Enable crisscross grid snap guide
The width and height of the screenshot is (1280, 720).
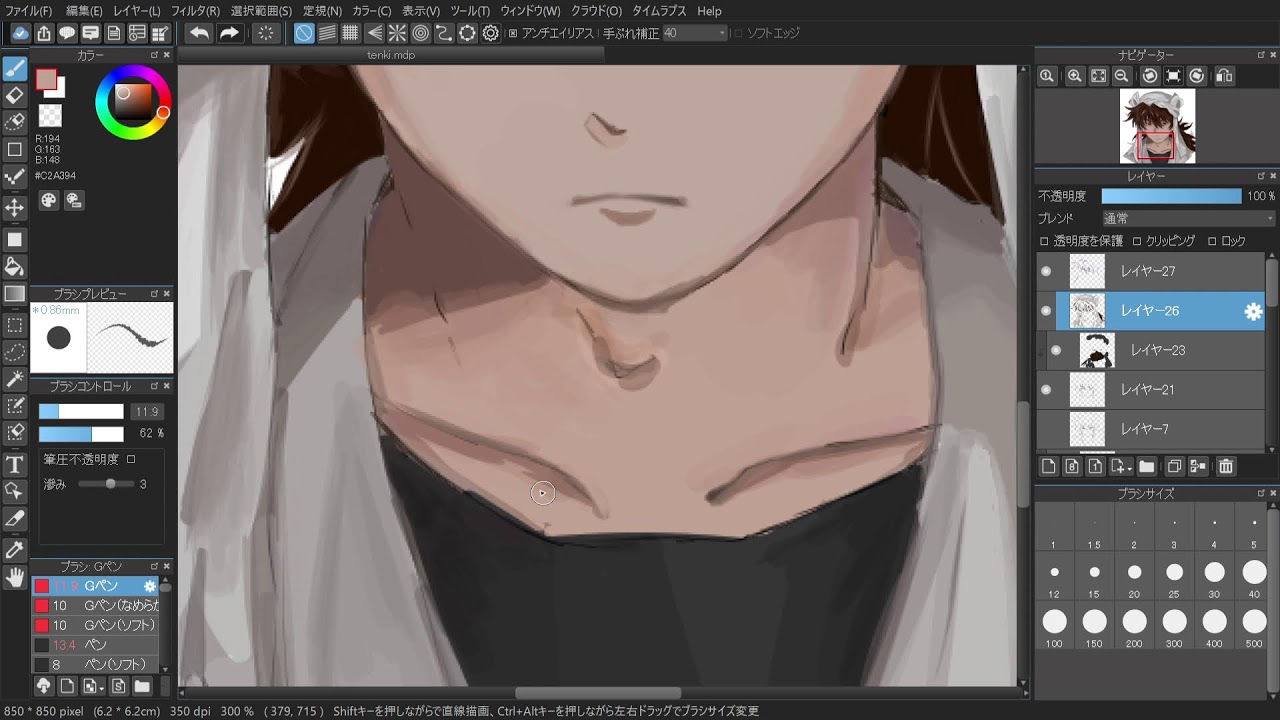[x=350, y=33]
